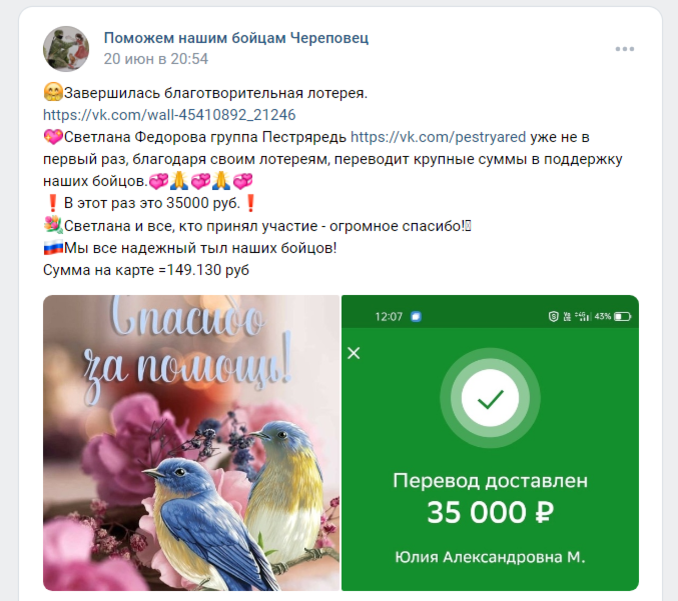Open the green transfer receipt screenshot
The image size is (678, 601).
[x=490, y=443]
